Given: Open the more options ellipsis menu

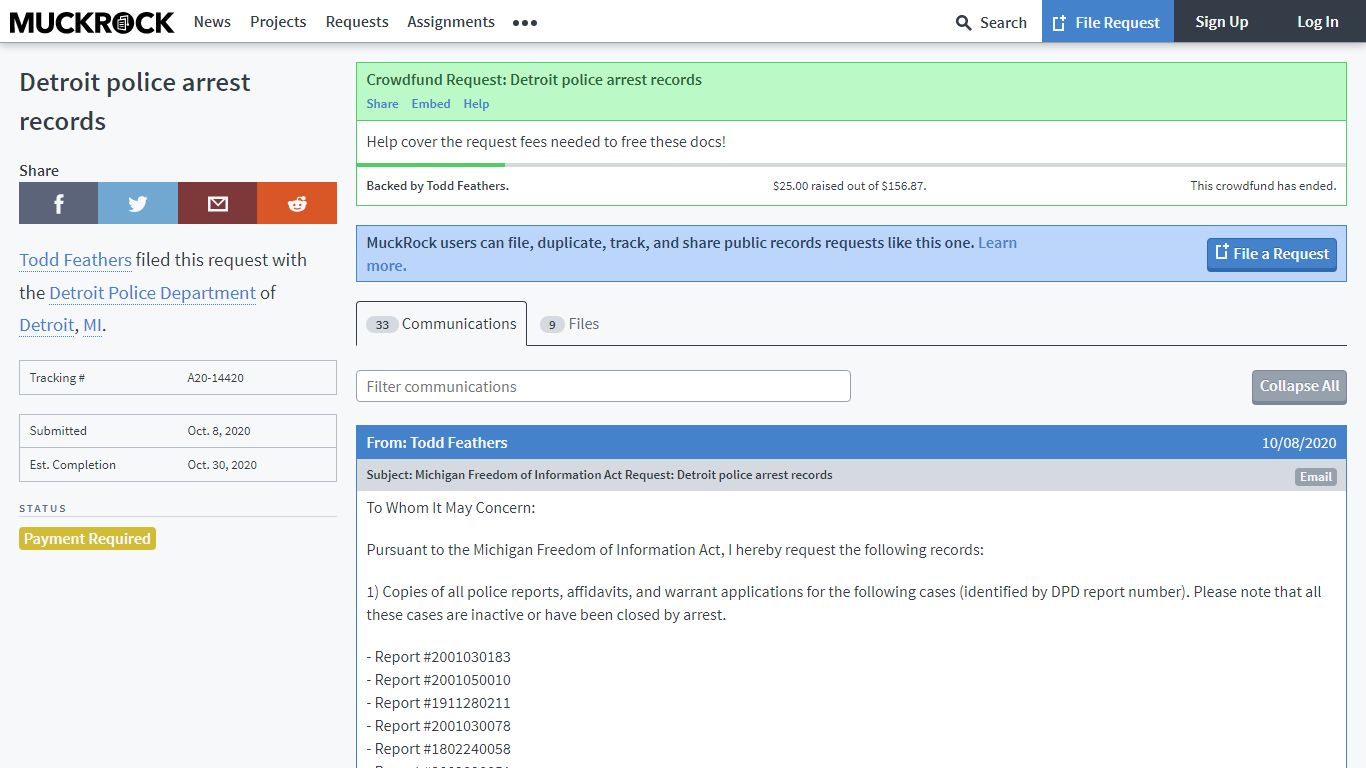Looking at the screenshot, I should click(x=525, y=22).
